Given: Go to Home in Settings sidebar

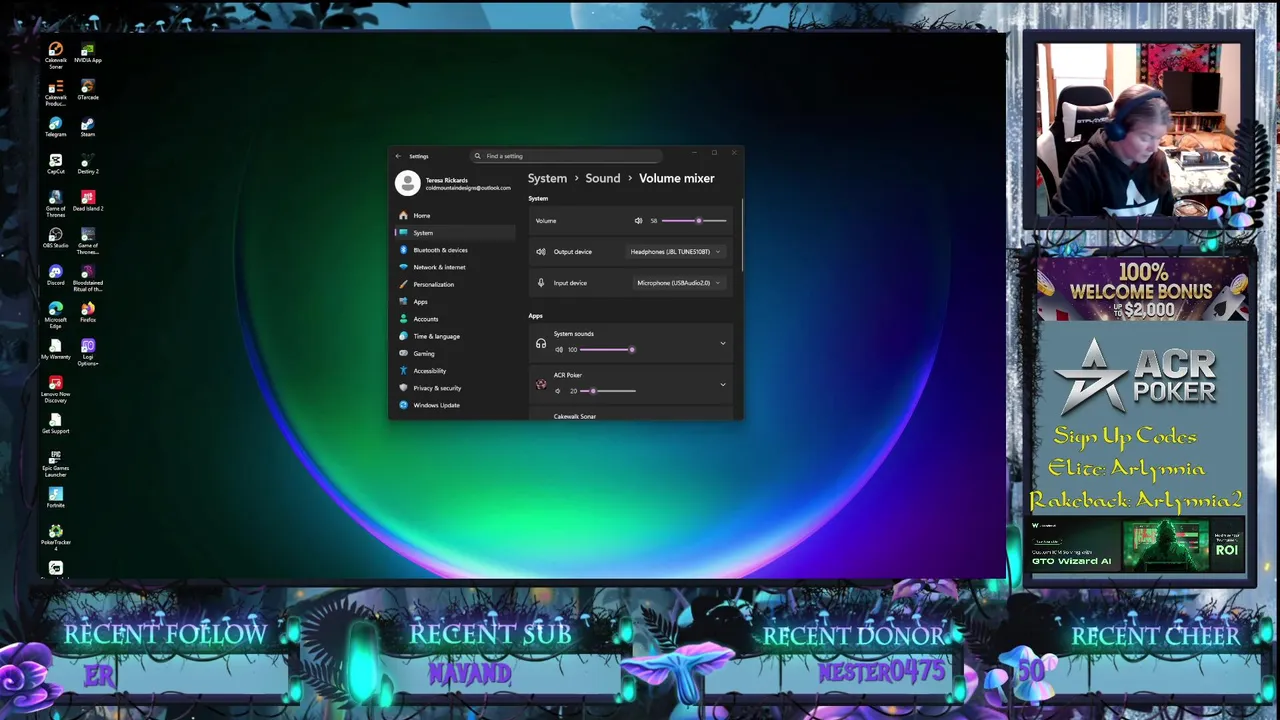Looking at the screenshot, I should coord(455,216).
